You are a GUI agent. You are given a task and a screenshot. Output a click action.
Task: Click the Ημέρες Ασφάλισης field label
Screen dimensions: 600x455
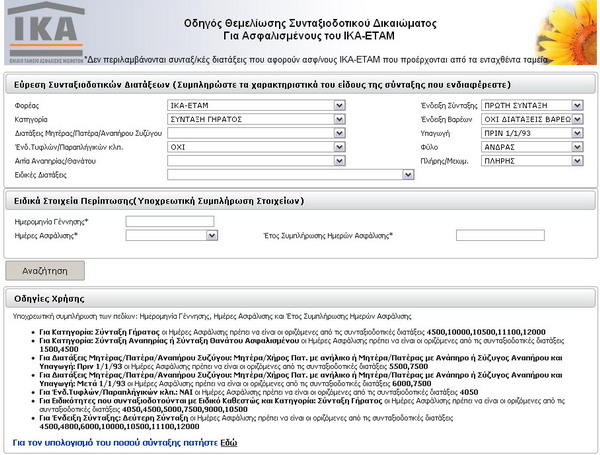46,236
